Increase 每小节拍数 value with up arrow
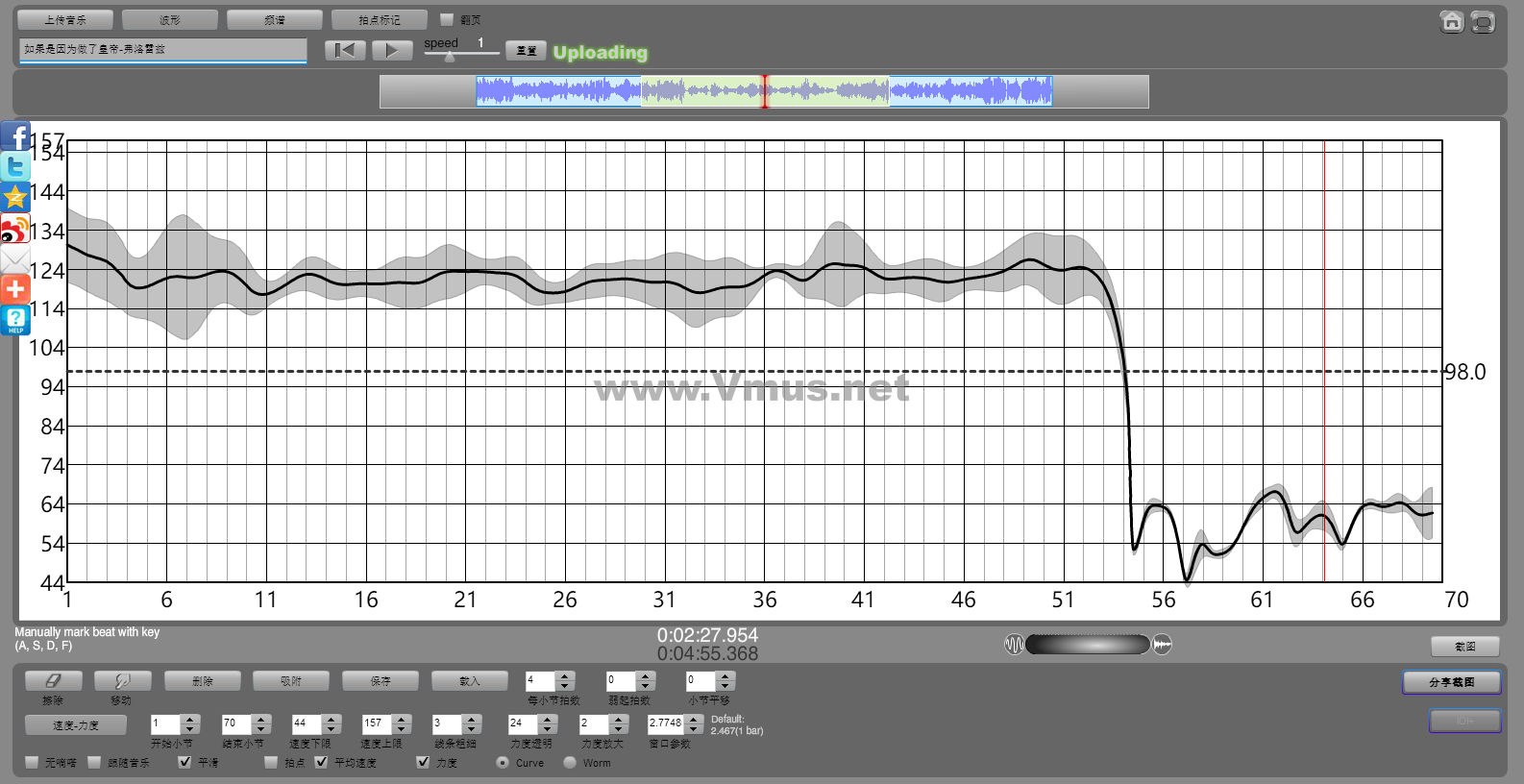Screen dimensions: 1524x784 [565, 675]
